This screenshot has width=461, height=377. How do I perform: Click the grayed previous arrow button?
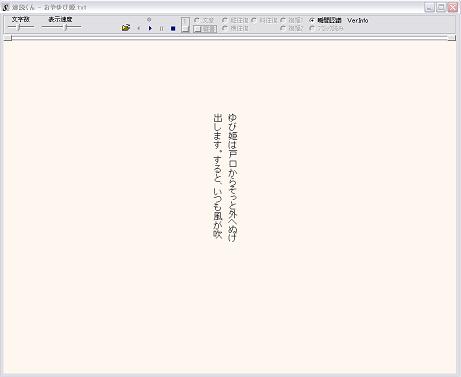(139, 28)
